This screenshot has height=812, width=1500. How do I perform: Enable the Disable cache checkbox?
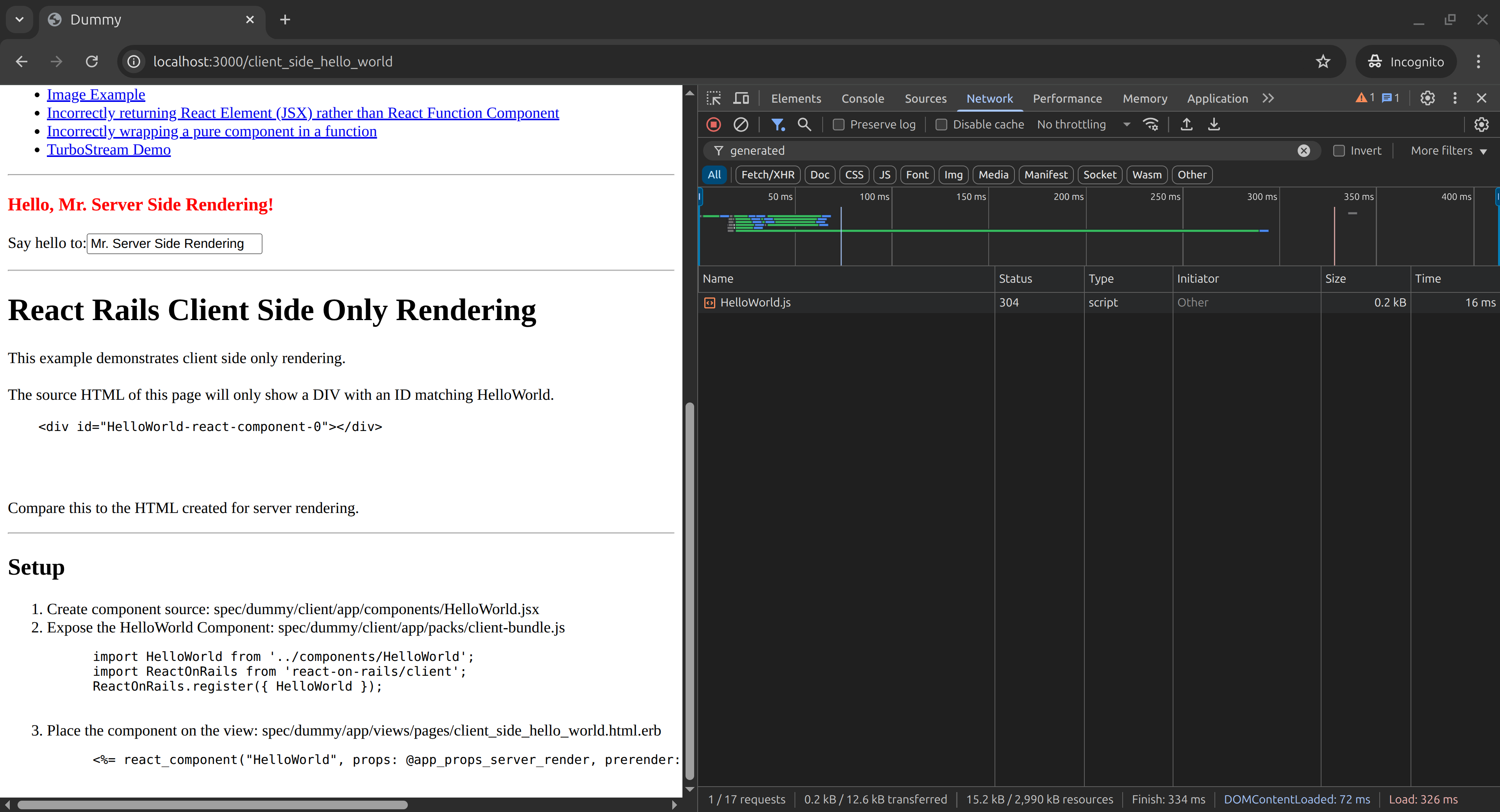tap(941, 124)
